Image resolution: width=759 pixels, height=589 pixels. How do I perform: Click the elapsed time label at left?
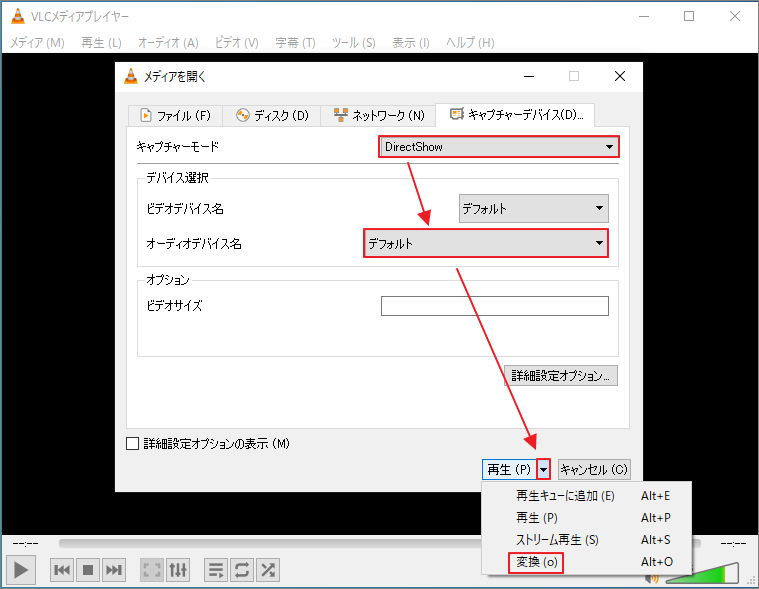click(x=26, y=544)
